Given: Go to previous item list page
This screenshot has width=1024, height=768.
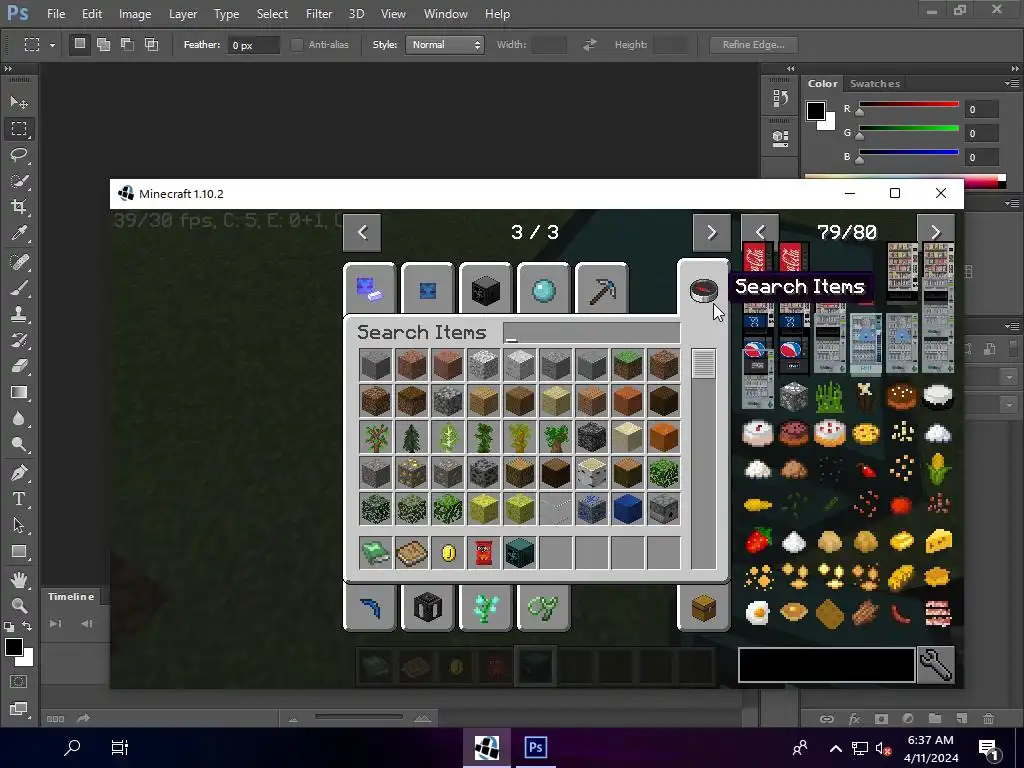Looking at the screenshot, I should (x=760, y=232).
